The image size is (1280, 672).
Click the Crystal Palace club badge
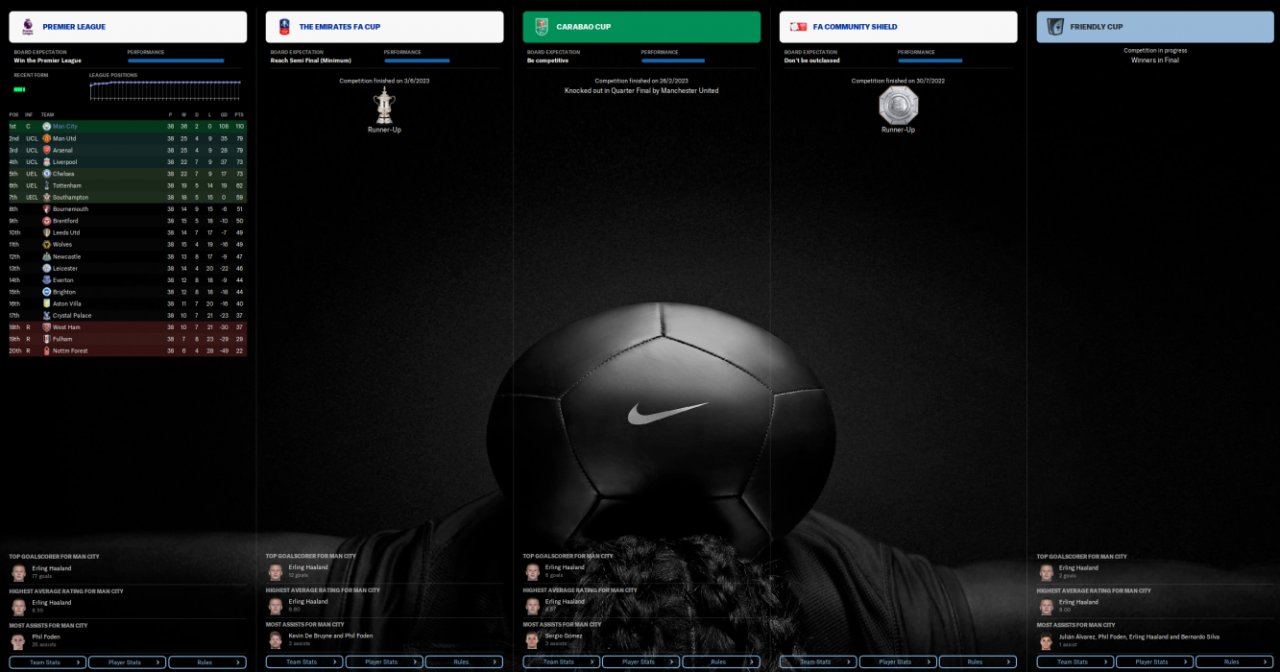pyautogui.click(x=47, y=315)
